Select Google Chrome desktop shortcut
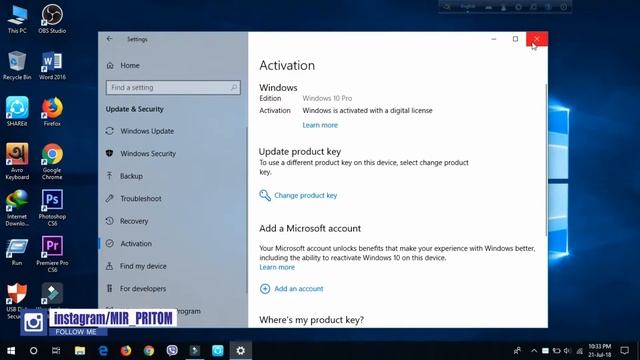640x360 pixels. pos(52,162)
